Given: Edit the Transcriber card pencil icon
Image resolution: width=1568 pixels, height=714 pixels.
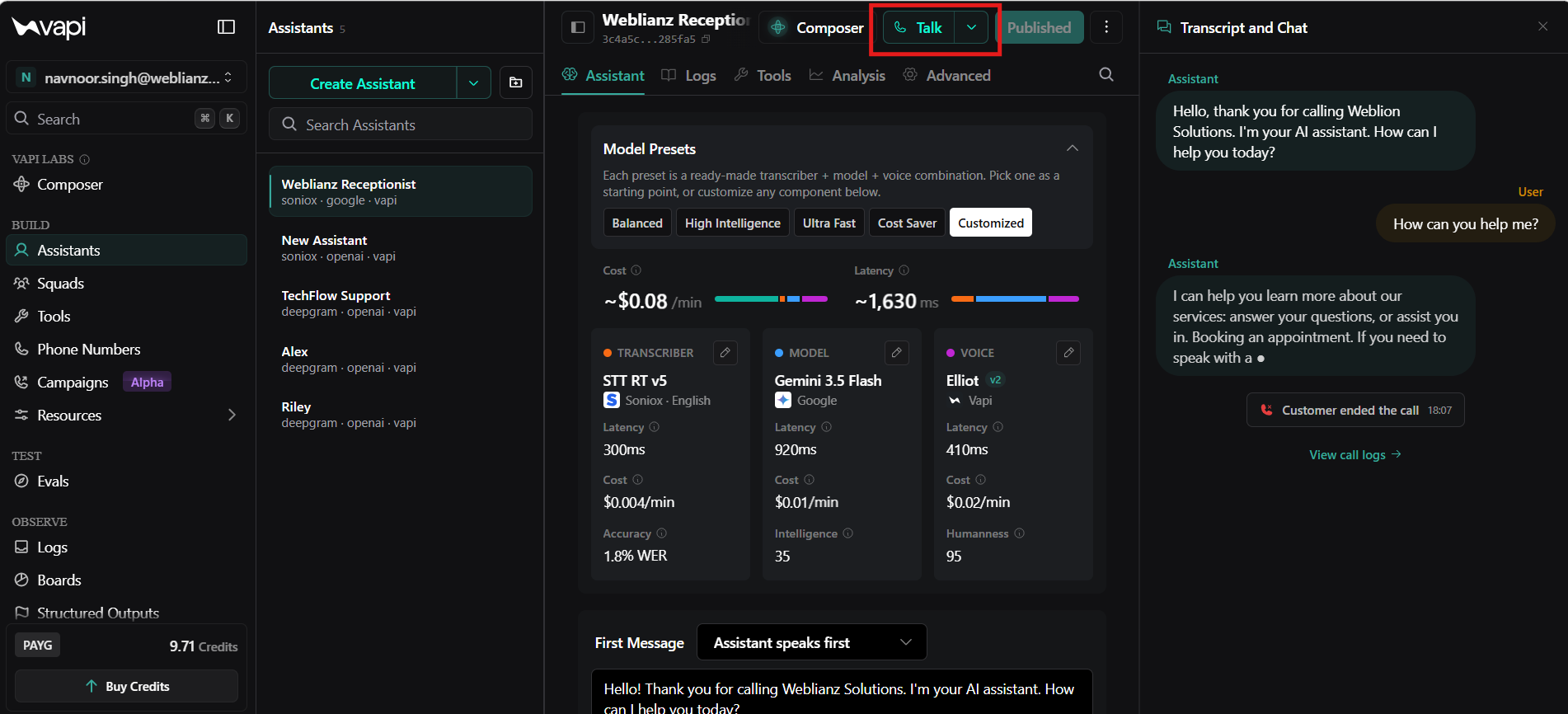Looking at the screenshot, I should [725, 352].
